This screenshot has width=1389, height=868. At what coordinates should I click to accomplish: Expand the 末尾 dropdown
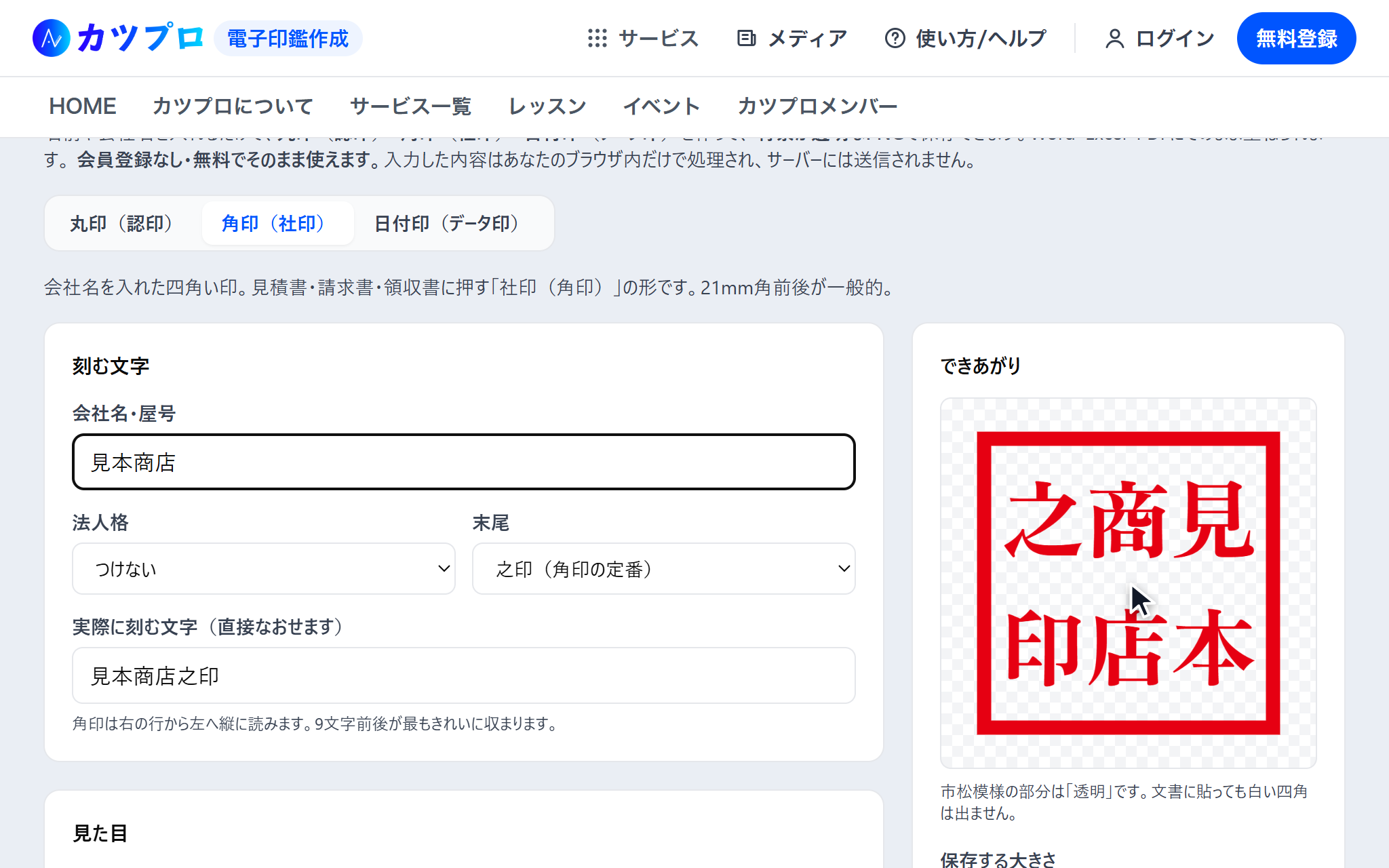(664, 568)
